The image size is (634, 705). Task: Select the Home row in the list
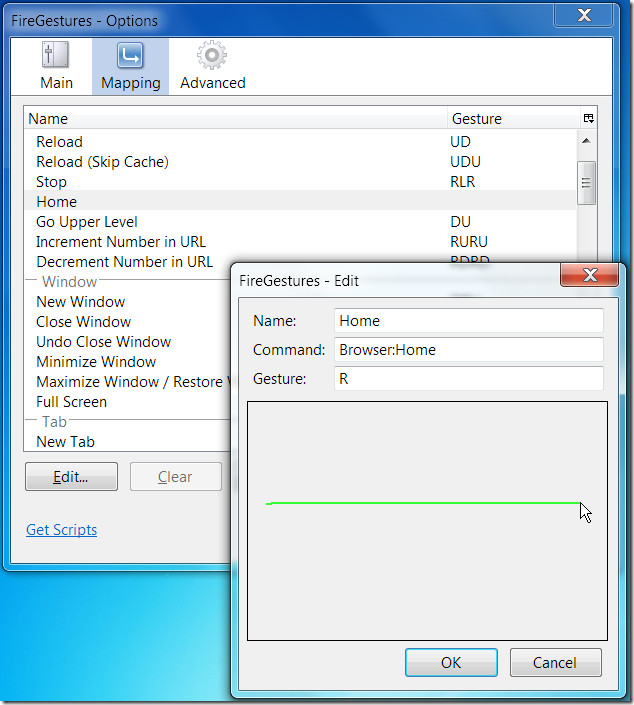pos(300,201)
